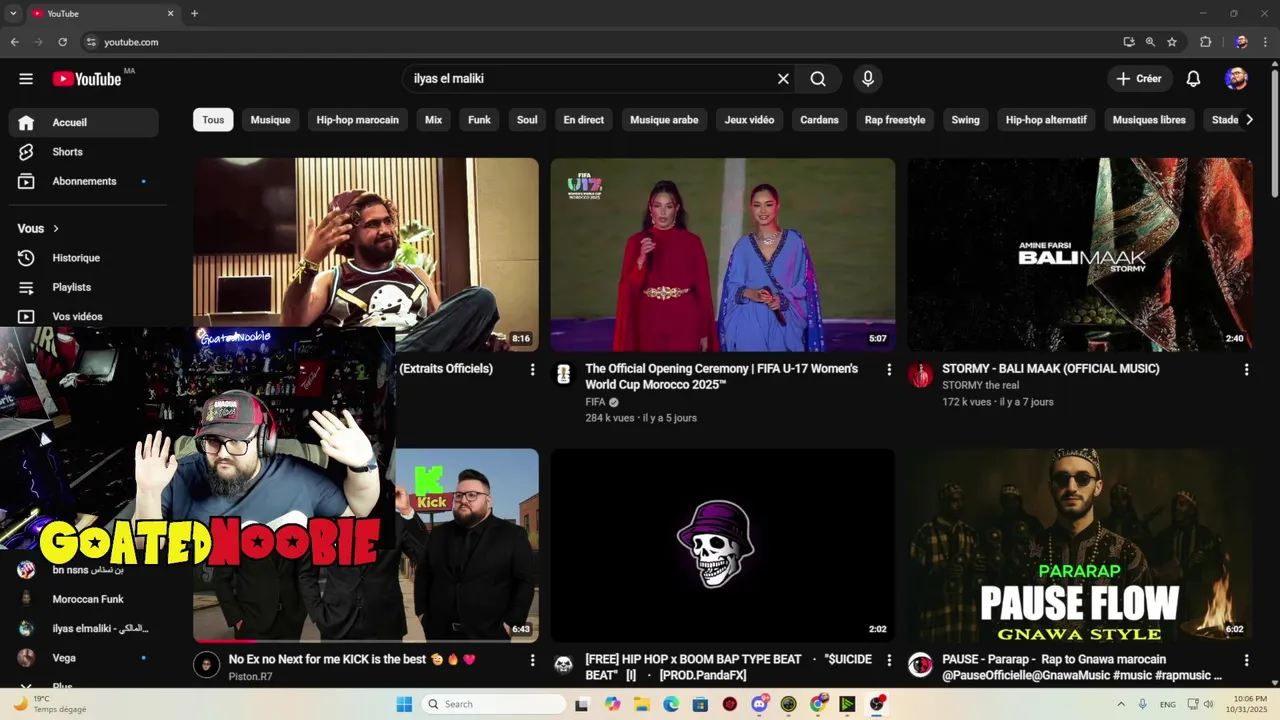Select the Musique filter chip
Image resolution: width=1280 pixels, height=720 pixels.
click(270, 120)
